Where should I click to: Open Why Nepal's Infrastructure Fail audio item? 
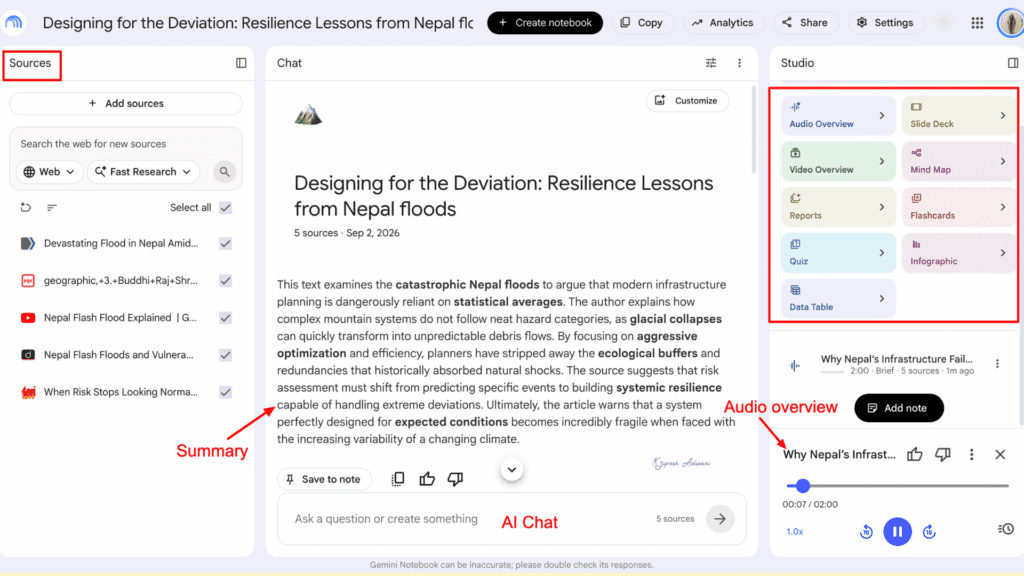click(x=896, y=364)
